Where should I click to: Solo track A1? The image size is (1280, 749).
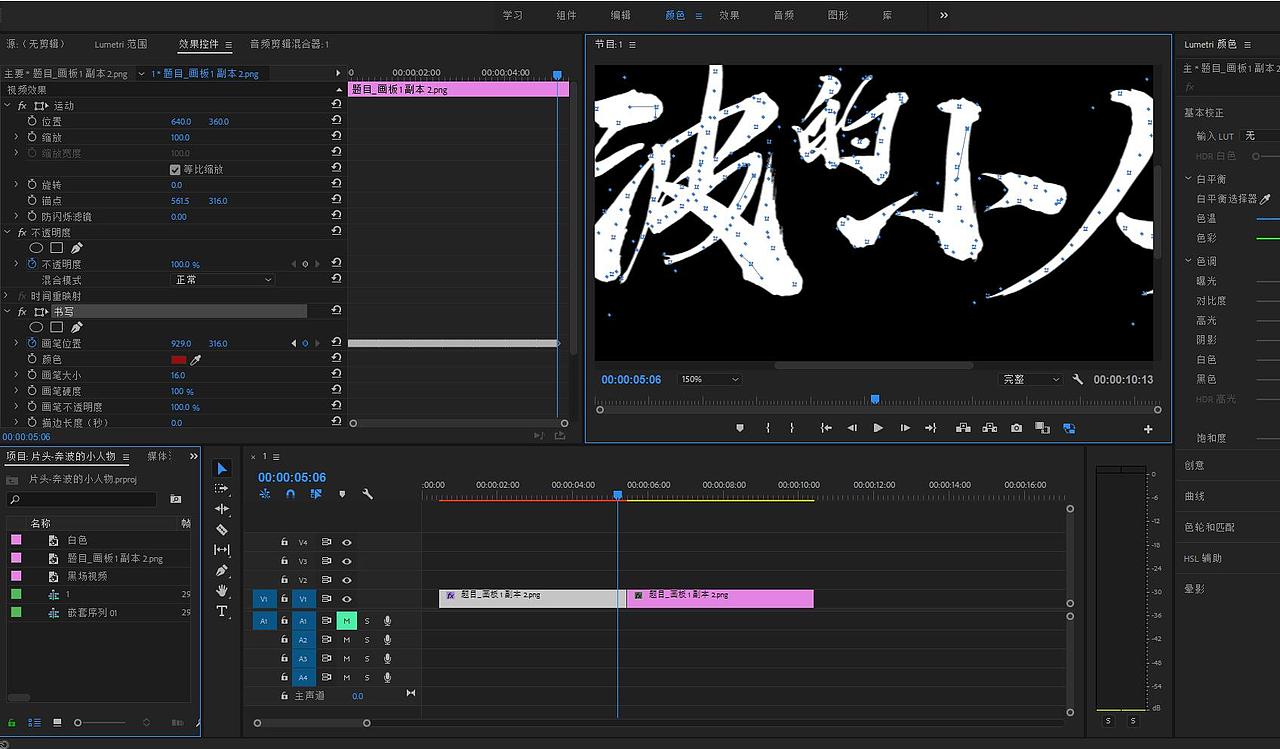pos(367,621)
